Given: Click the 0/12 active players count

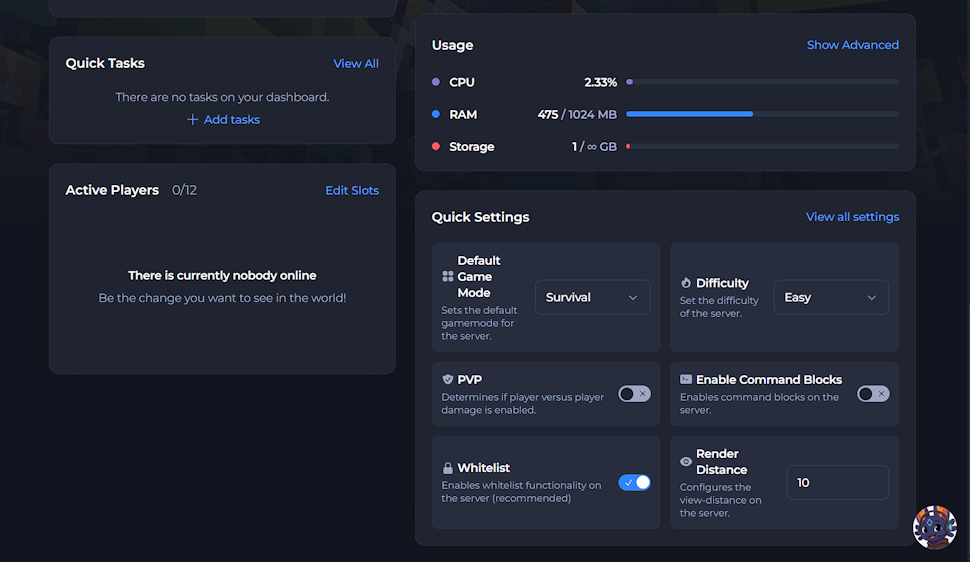Looking at the screenshot, I should pos(184,191).
